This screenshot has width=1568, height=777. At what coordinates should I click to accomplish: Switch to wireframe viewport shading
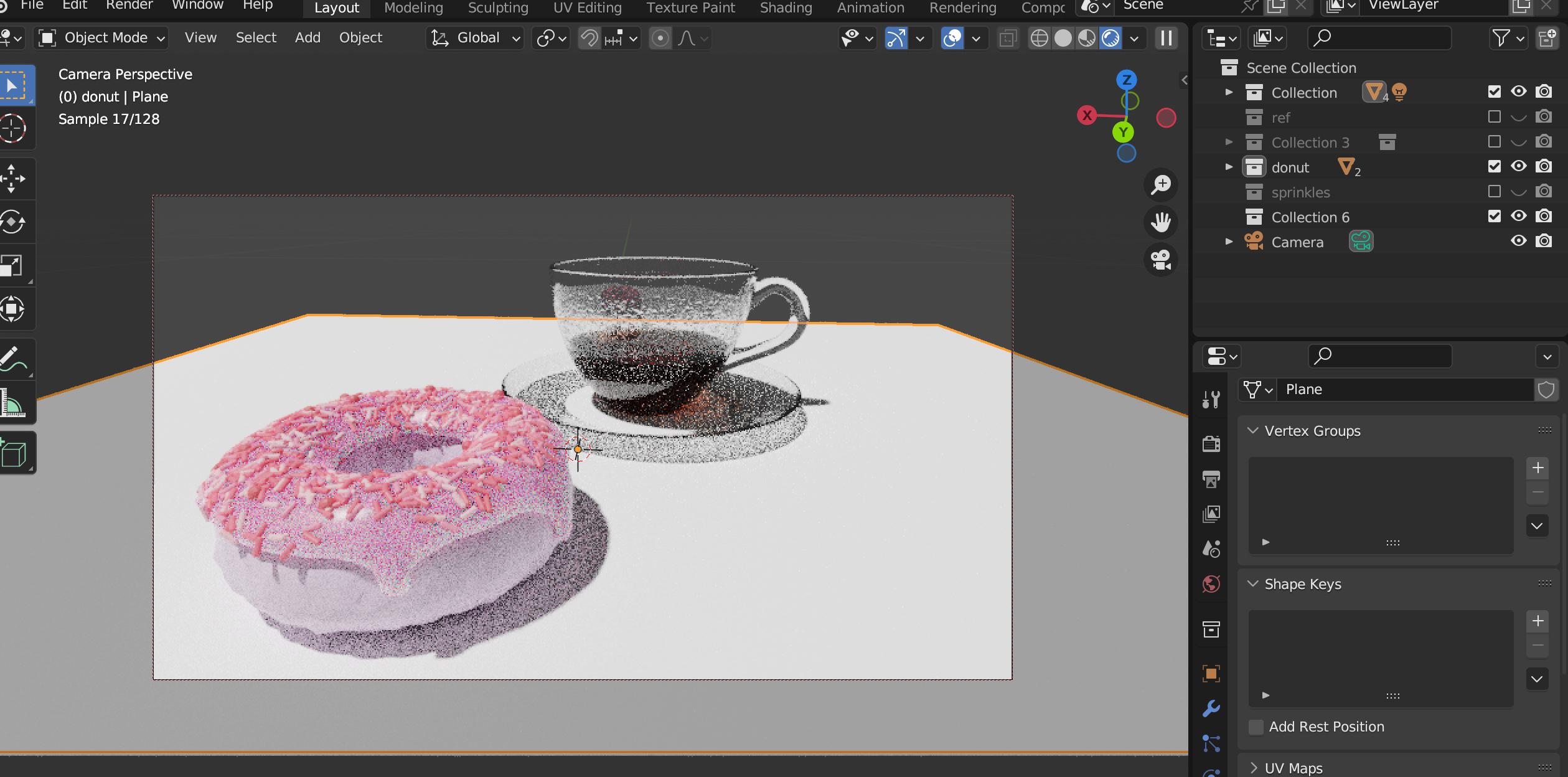(x=1039, y=38)
